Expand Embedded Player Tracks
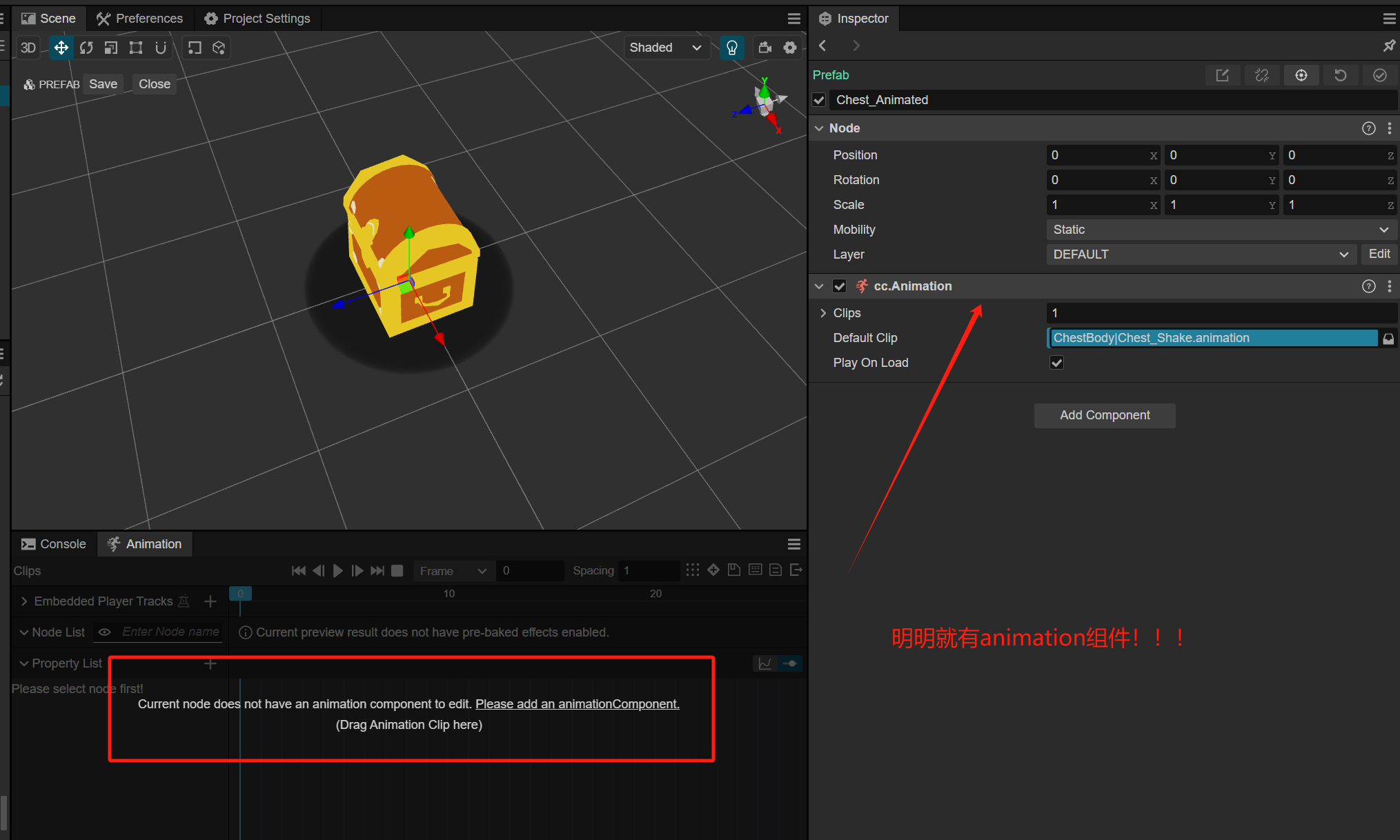 pyautogui.click(x=24, y=601)
